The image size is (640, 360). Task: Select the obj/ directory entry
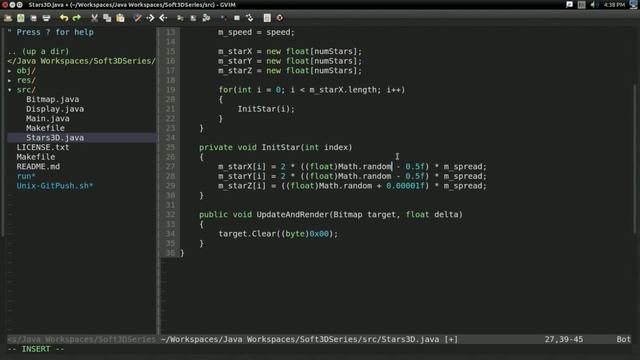(x=26, y=71)
